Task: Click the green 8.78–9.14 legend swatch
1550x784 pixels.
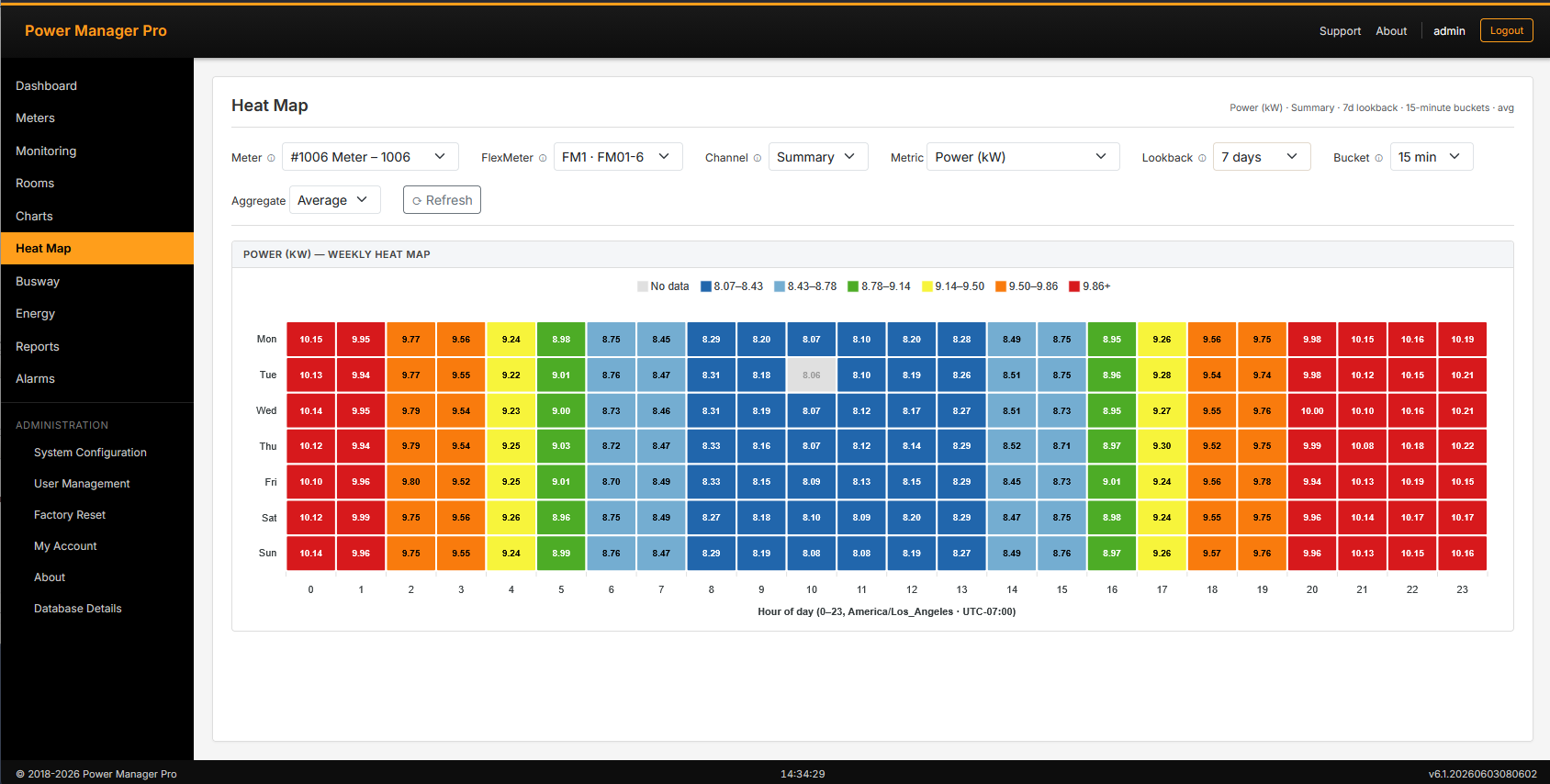Action: (x=853, y=286)
